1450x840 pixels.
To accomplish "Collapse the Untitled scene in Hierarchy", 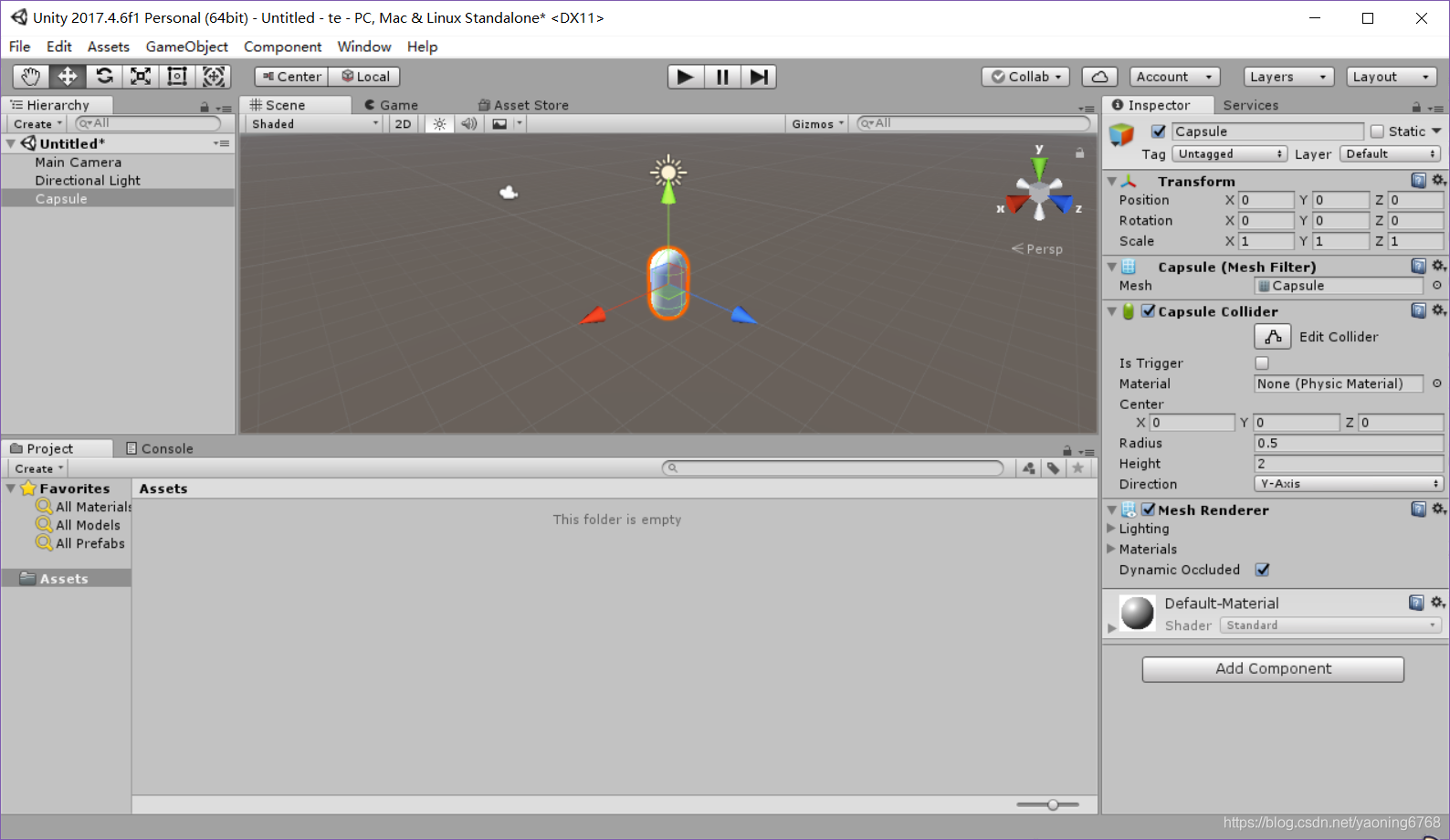I will click(x=11, y=143).
